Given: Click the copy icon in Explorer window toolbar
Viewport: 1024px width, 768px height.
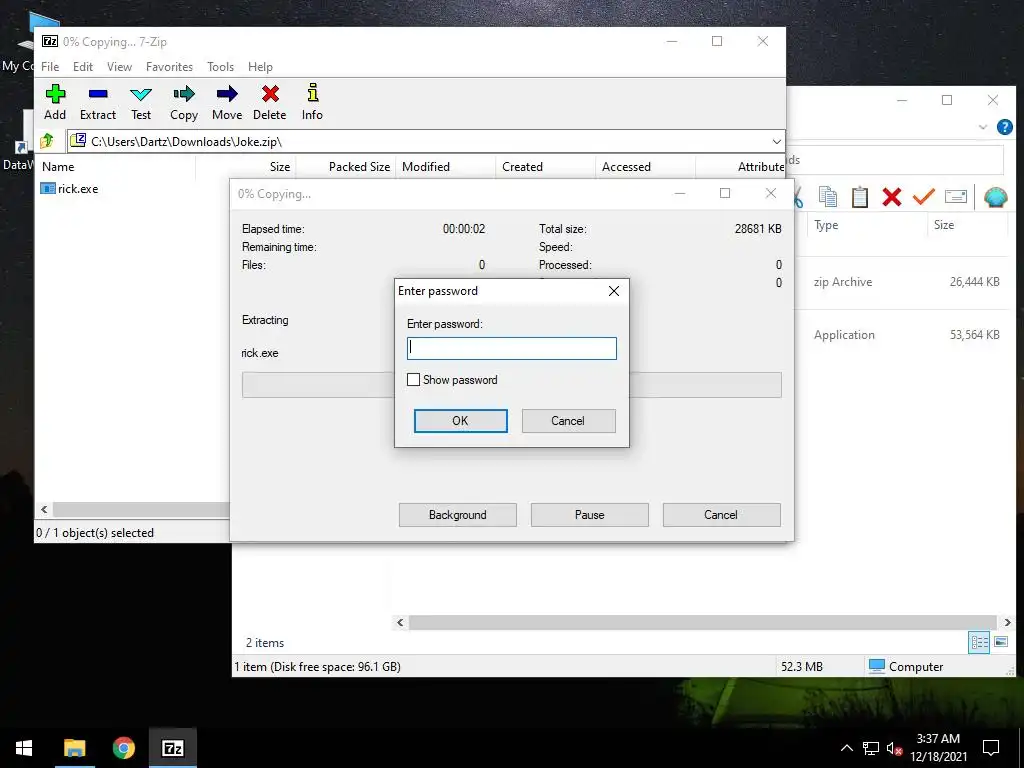Looking at the screenshot, I should pyautogui.click(x=827, y=197).
